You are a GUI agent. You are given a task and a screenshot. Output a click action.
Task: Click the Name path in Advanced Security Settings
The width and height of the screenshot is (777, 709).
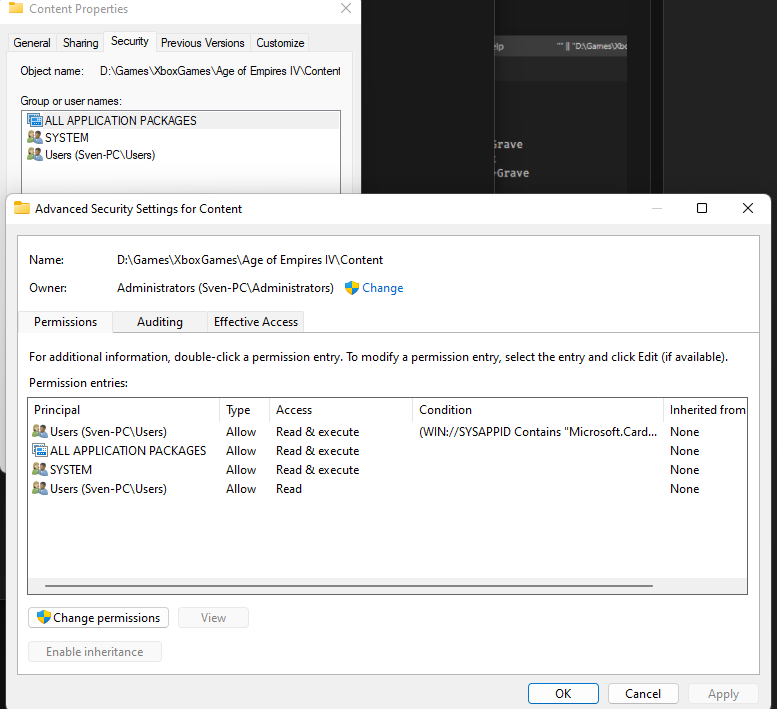pos(250,260)
